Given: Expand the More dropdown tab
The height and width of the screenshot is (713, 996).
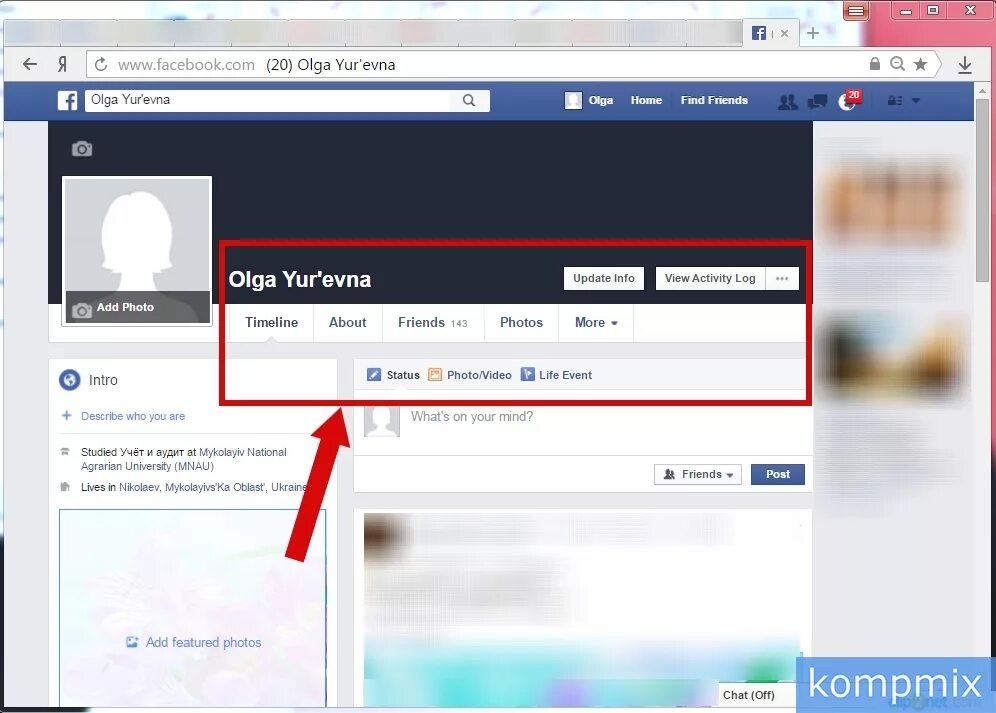Looking at the screenshot, I should click(596, 323).
